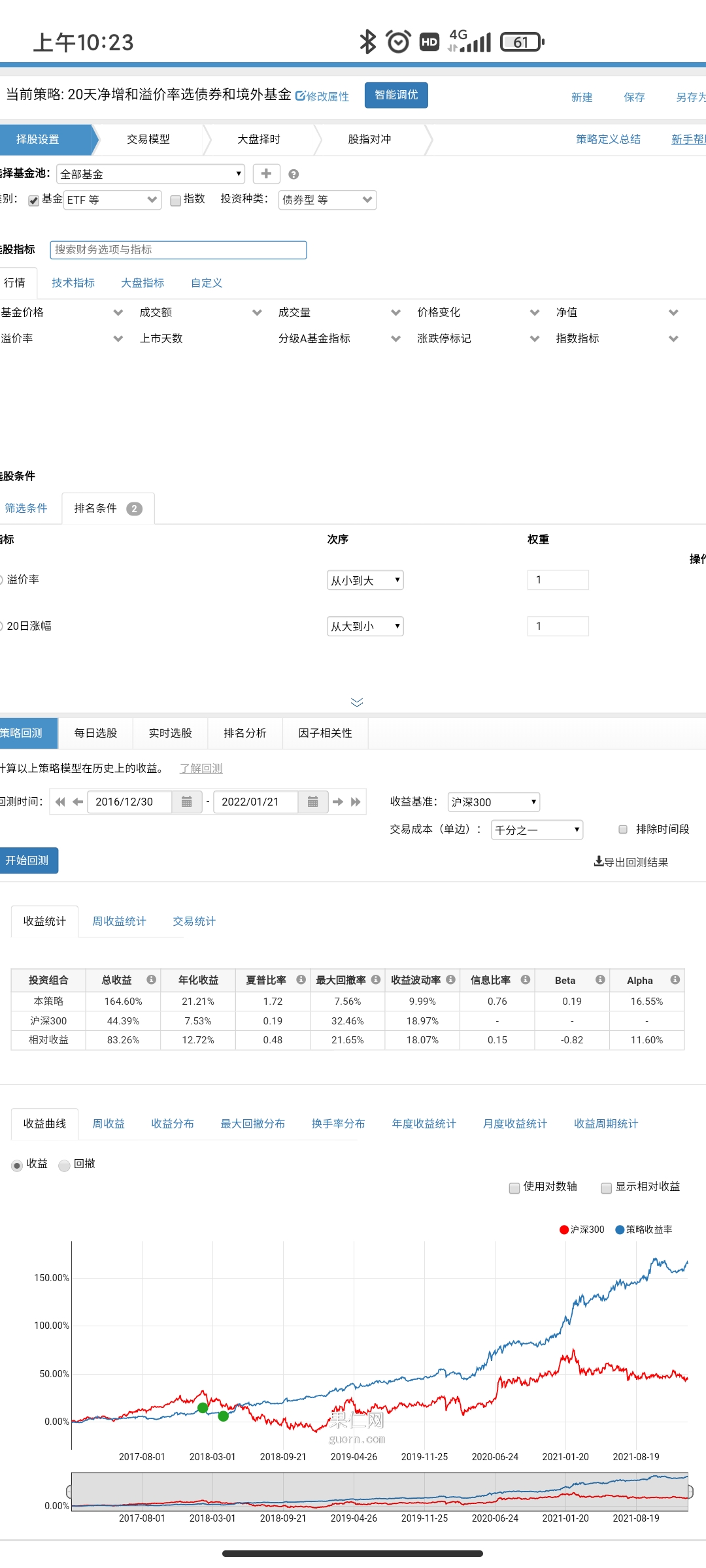Step backtest date back with left arrow
This screenshot has width=706, height=1568.
click(78, 802)
